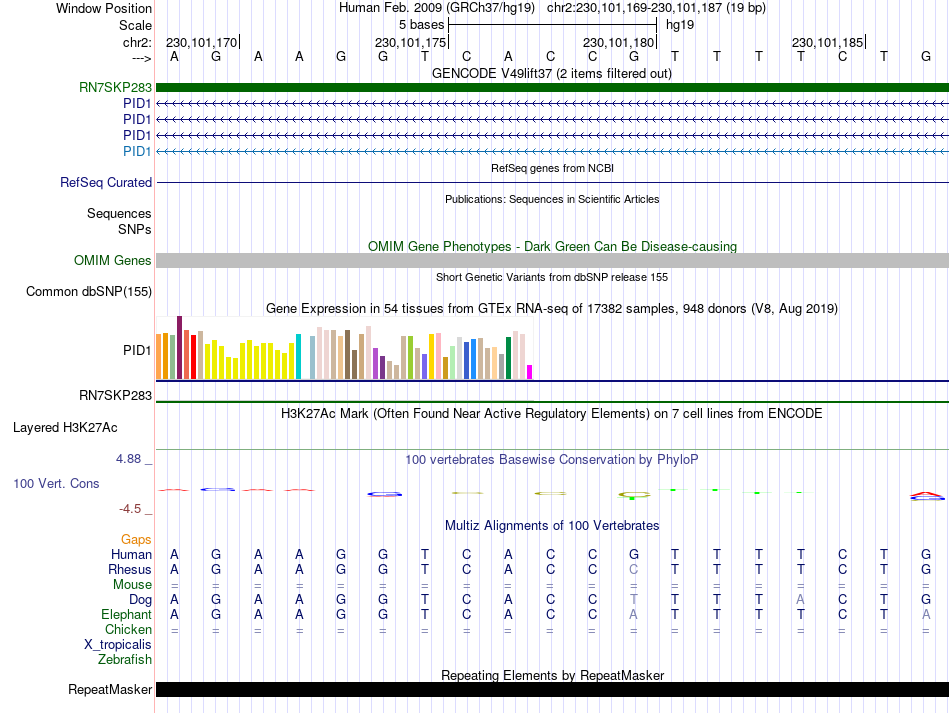Image resolution: width=950 pixels, height=713 pixels.
Task: Open the 100 Vert. Cons track label
Action: click(56, 483)
